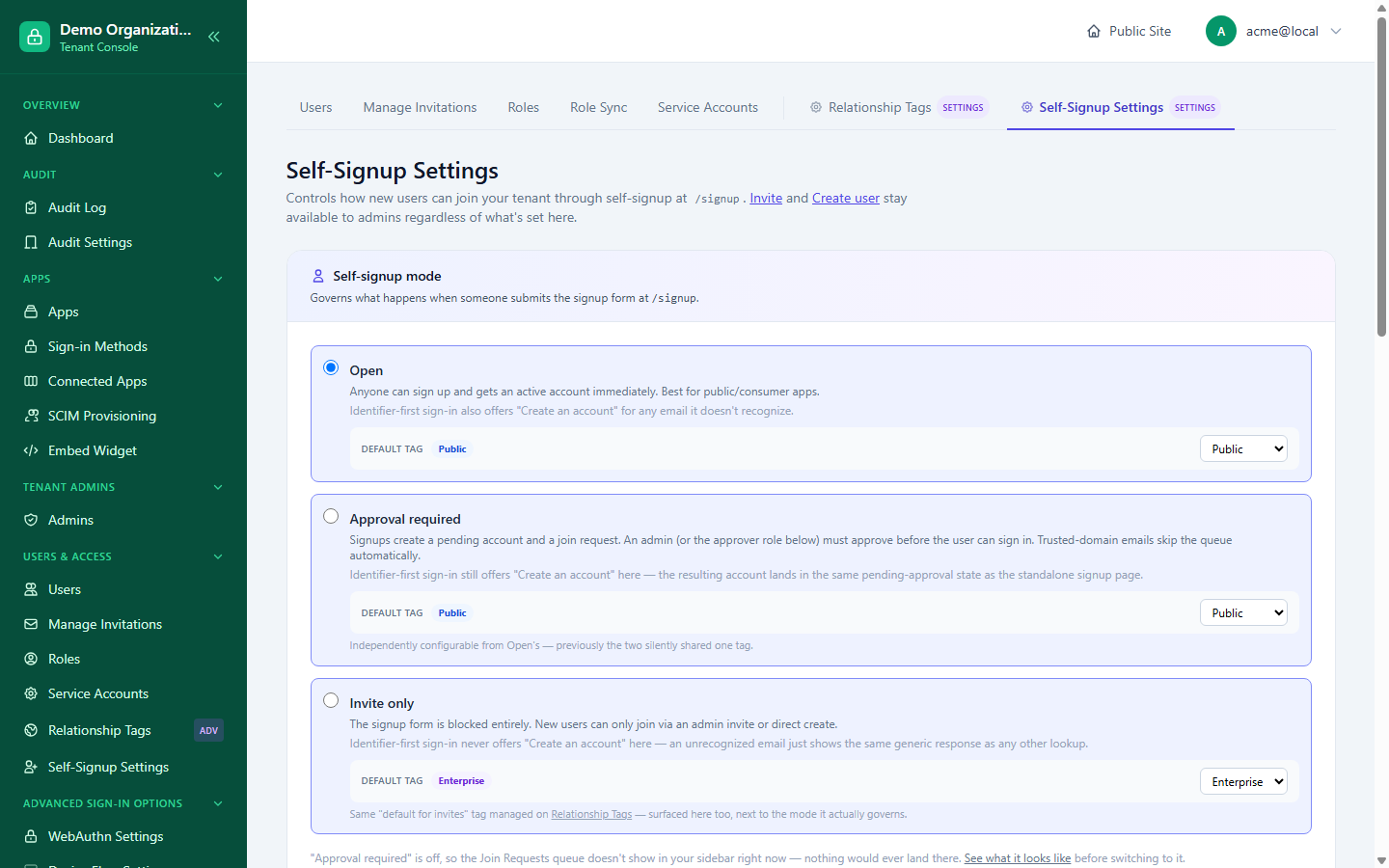The image size is (1389, 868).
Task: Click the green lock organization logo
Action: click(35, 37)
